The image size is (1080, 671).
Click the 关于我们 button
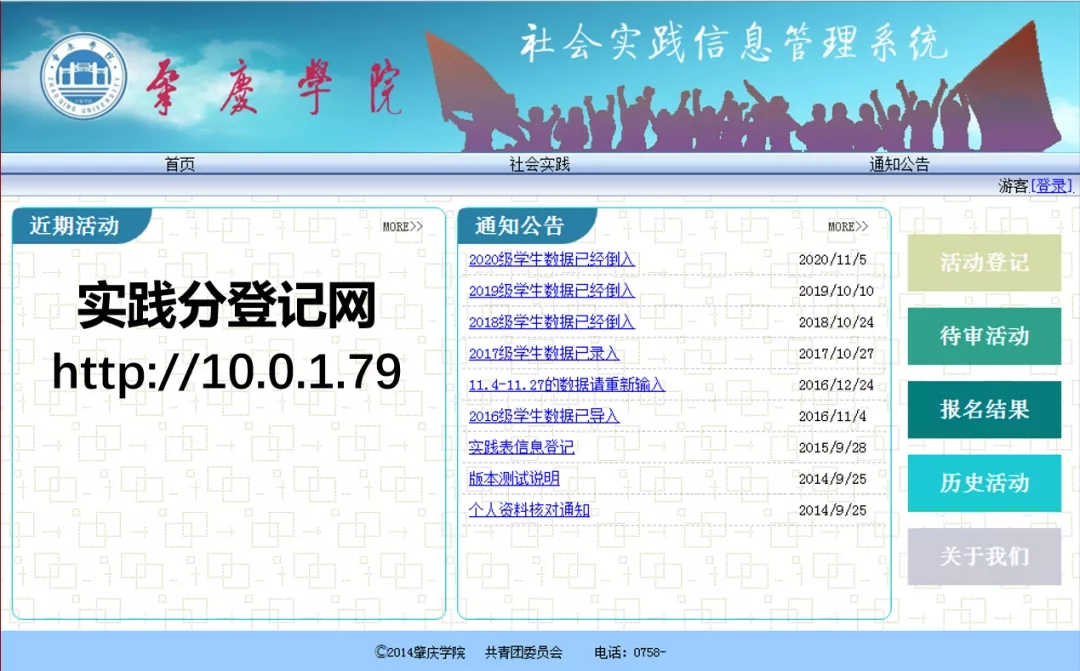[x=984, y=556]
